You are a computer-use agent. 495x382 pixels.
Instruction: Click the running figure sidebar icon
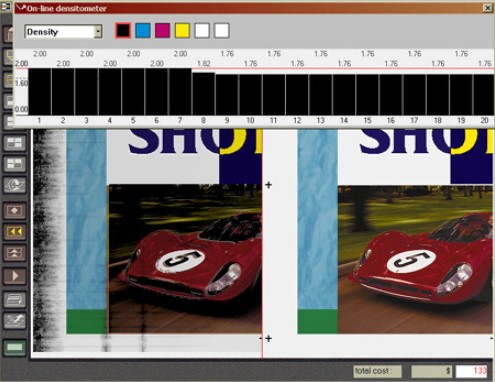tap(14, 321)
